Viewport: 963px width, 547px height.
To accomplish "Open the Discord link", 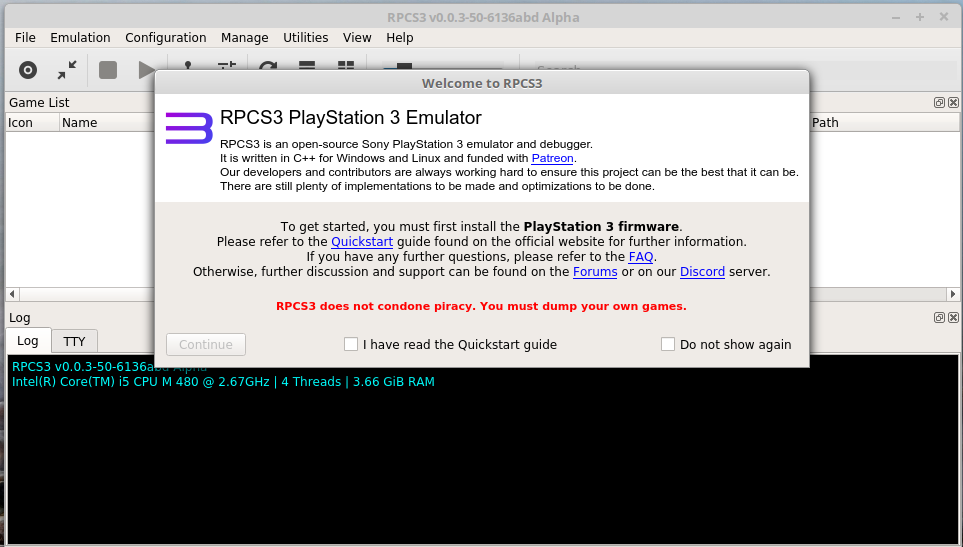I will 702,271.
